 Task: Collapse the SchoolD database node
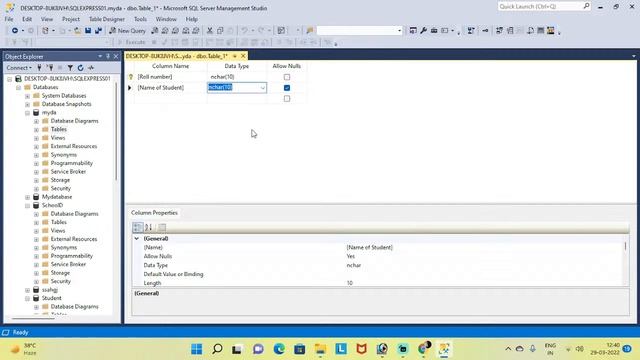pyautogui.click(x=27, y=206)
